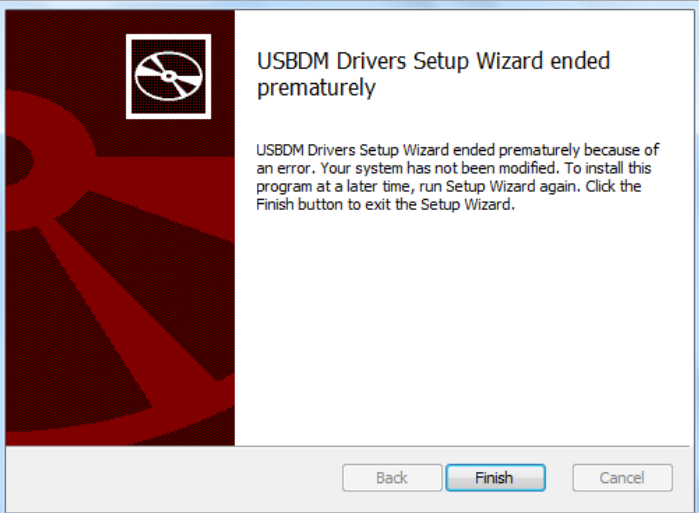Click the dark ring hole of the anchor graphic

coord(16,160)
